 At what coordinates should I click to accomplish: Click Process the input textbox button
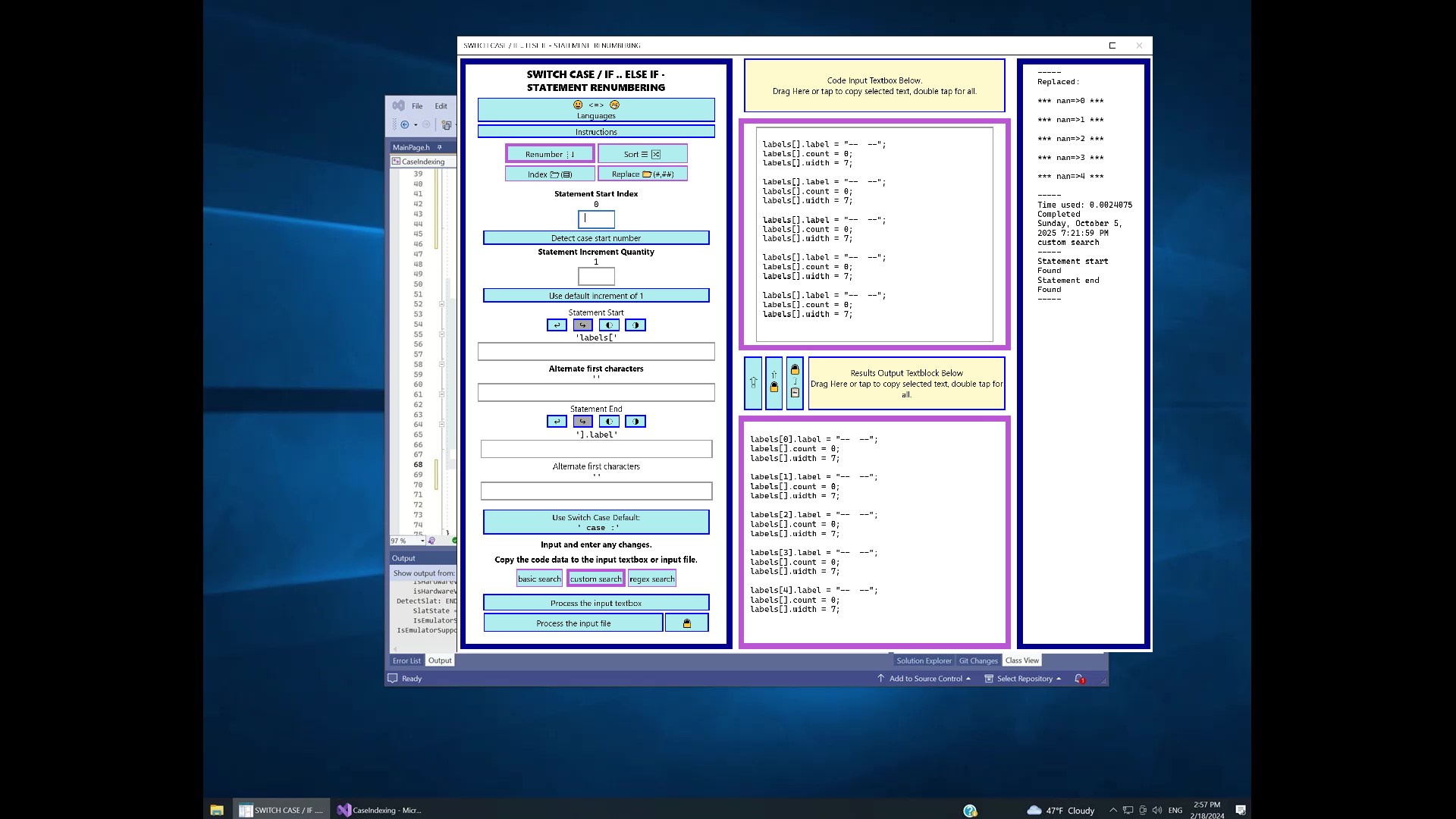(596, 603)
